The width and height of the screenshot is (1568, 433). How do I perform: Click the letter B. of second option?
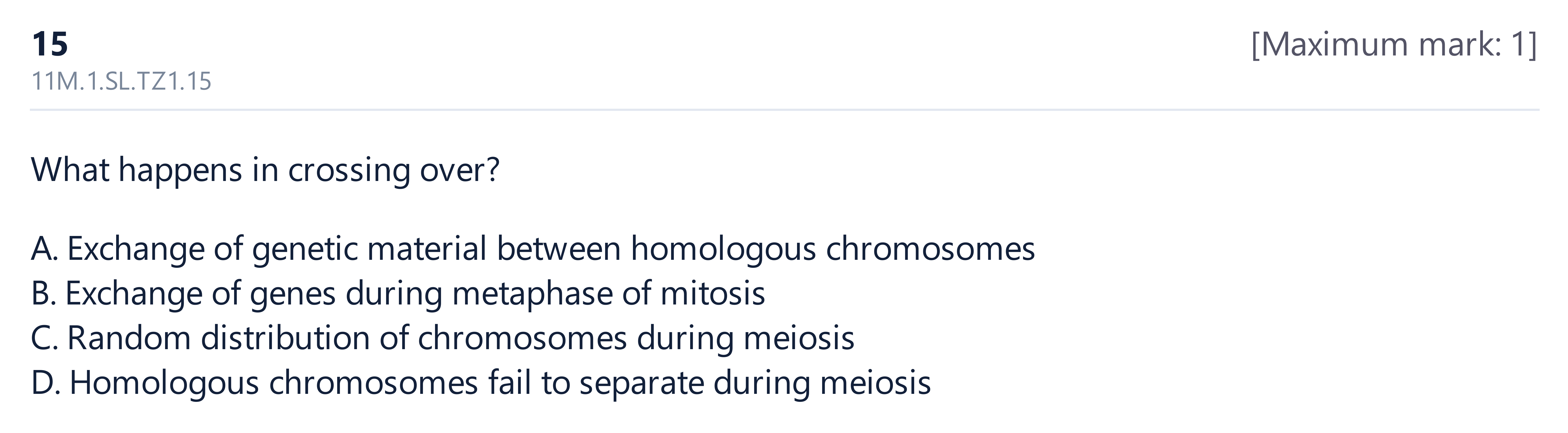click(44, 293)
